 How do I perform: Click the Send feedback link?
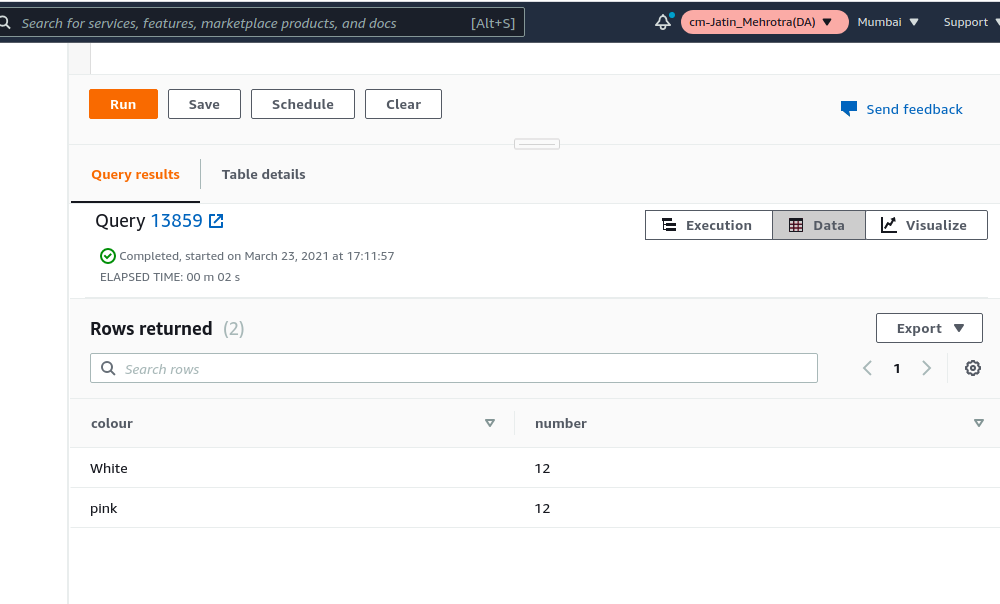(x=914, y=109)
